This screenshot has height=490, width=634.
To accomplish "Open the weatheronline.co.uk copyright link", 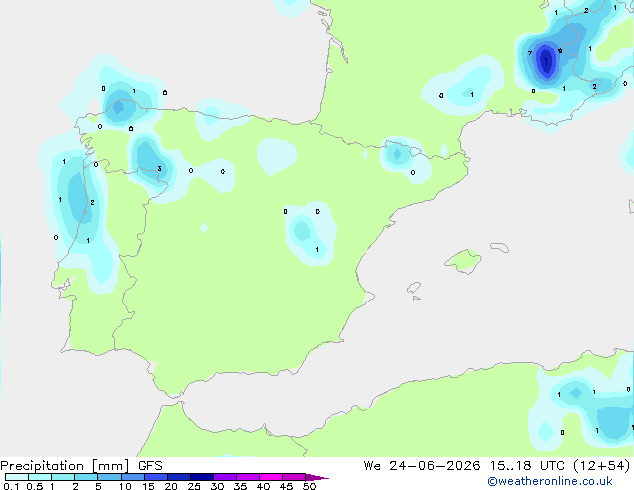I will [550, 482].
